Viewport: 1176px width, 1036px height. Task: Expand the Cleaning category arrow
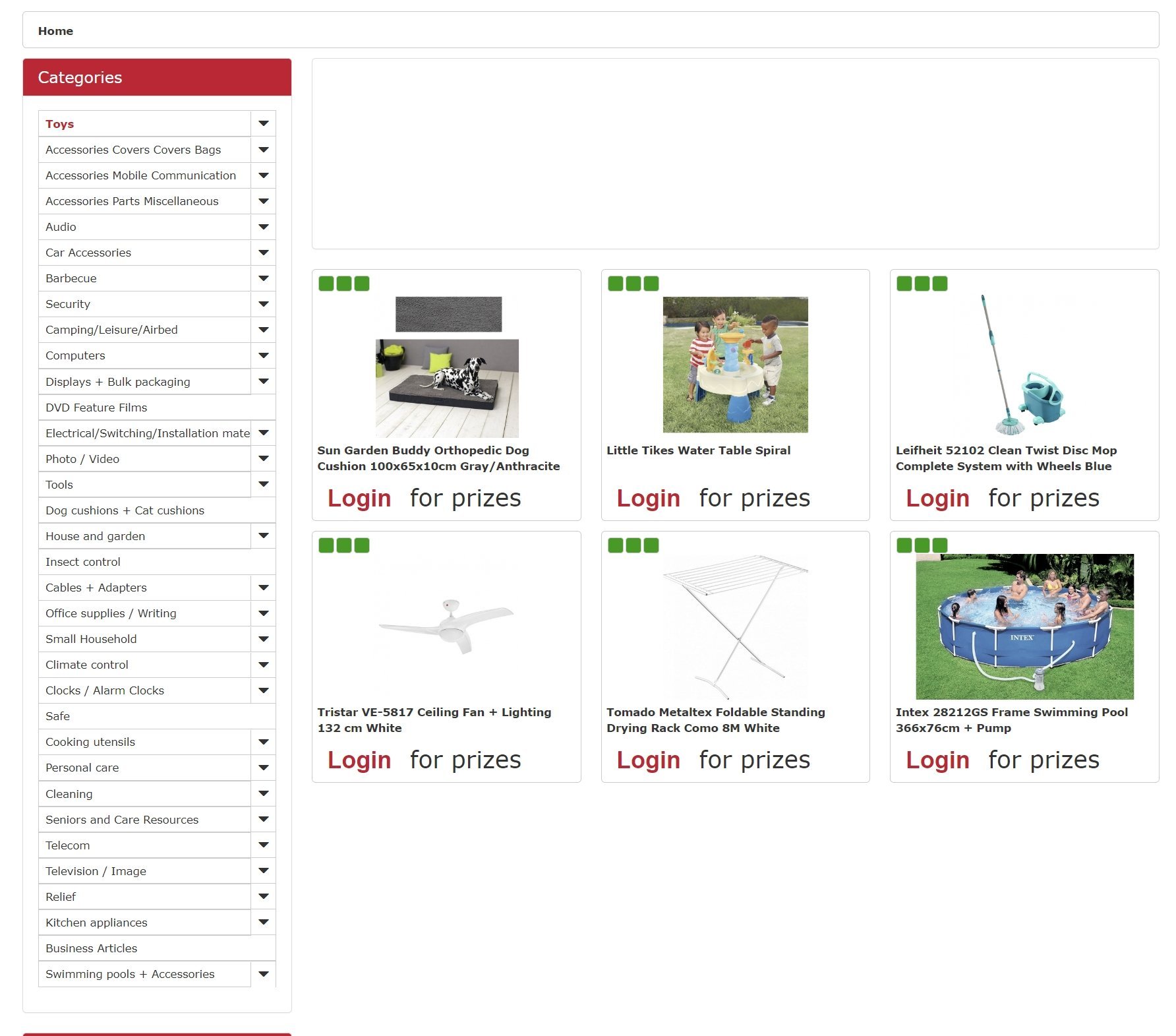point(263,793)
